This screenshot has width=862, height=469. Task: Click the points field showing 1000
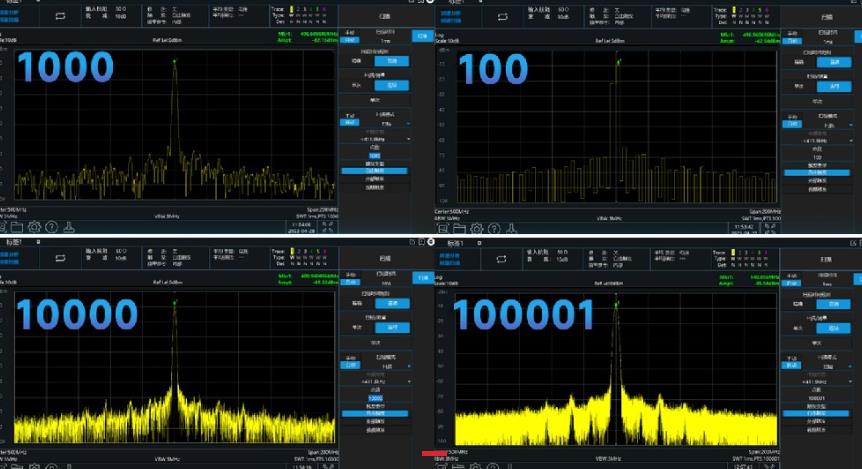point(375,156)
